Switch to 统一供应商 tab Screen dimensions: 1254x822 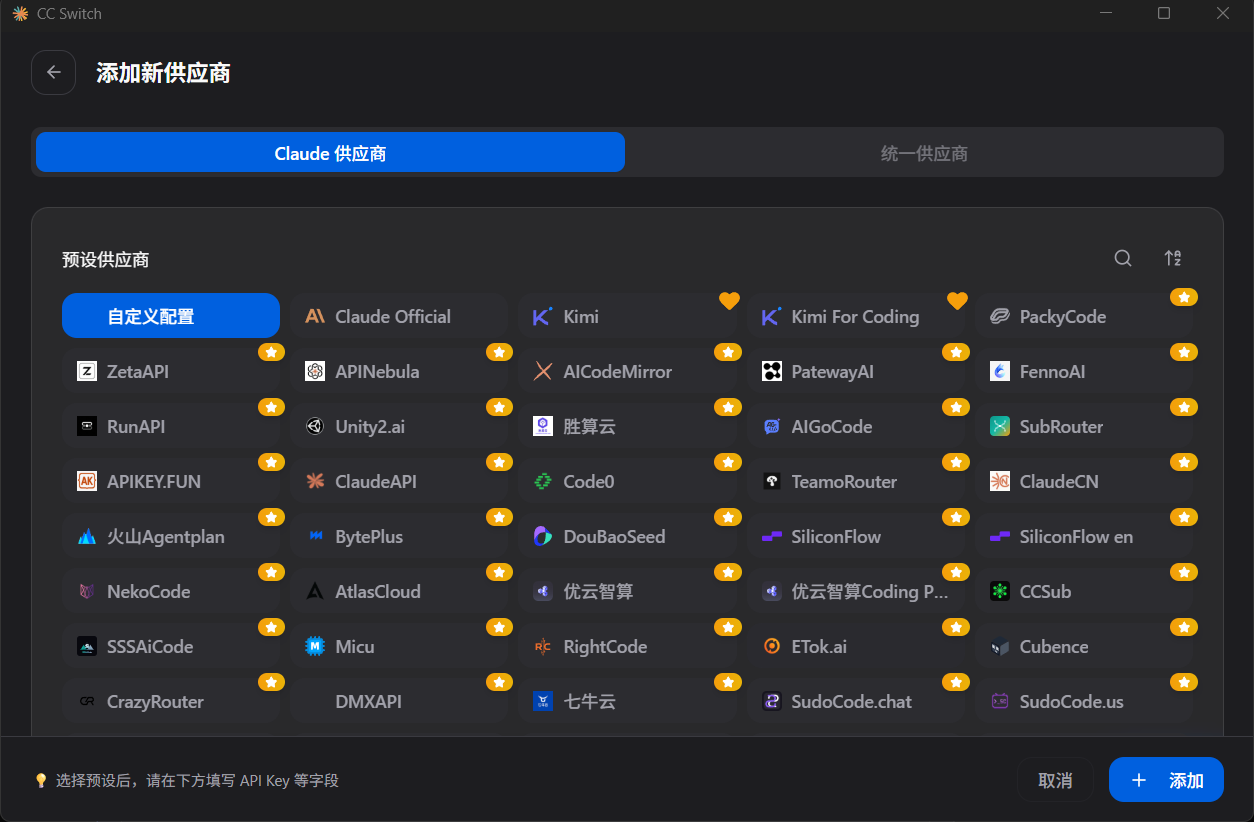pyautogui.click(x=924, y=152)
